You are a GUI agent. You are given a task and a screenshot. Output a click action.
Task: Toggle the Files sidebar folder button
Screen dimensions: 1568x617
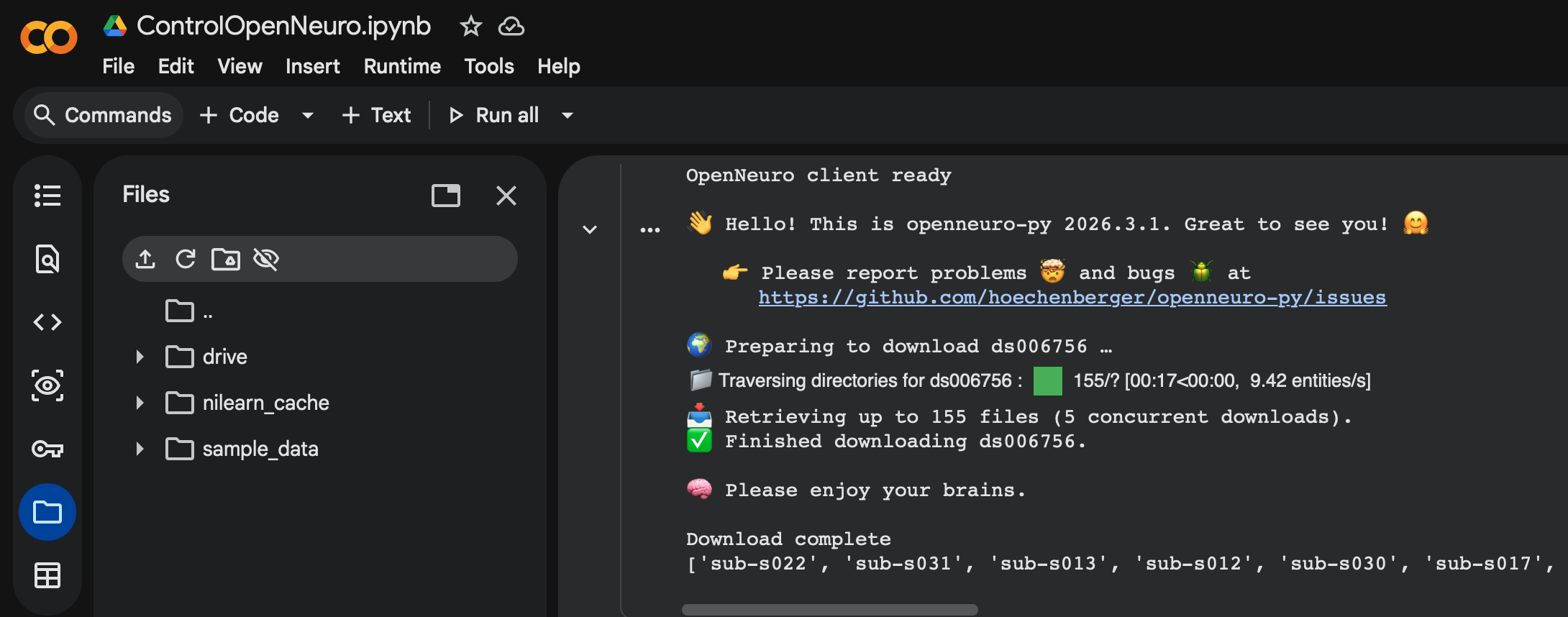(47, 512)
